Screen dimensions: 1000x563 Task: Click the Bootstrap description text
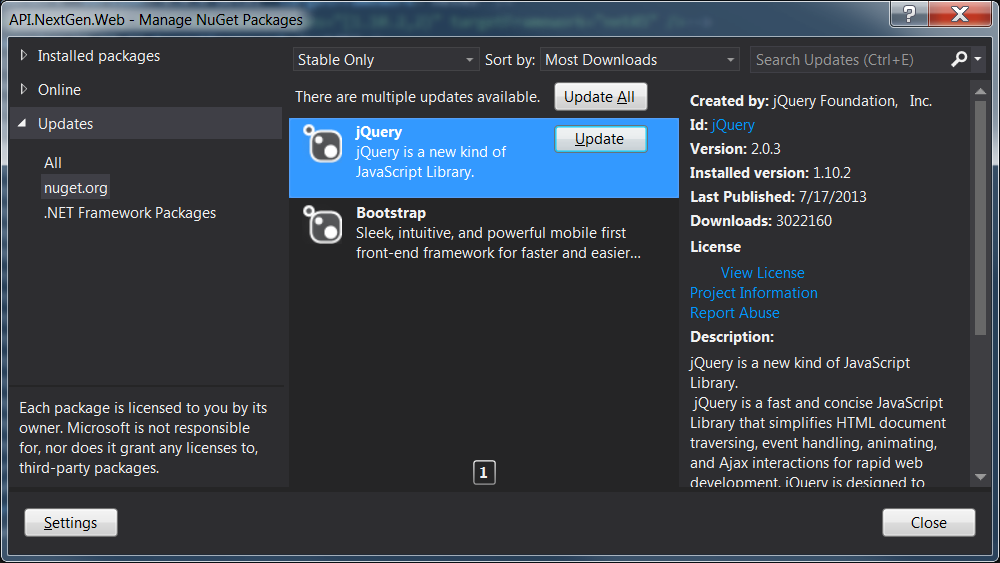click(498, 243)
